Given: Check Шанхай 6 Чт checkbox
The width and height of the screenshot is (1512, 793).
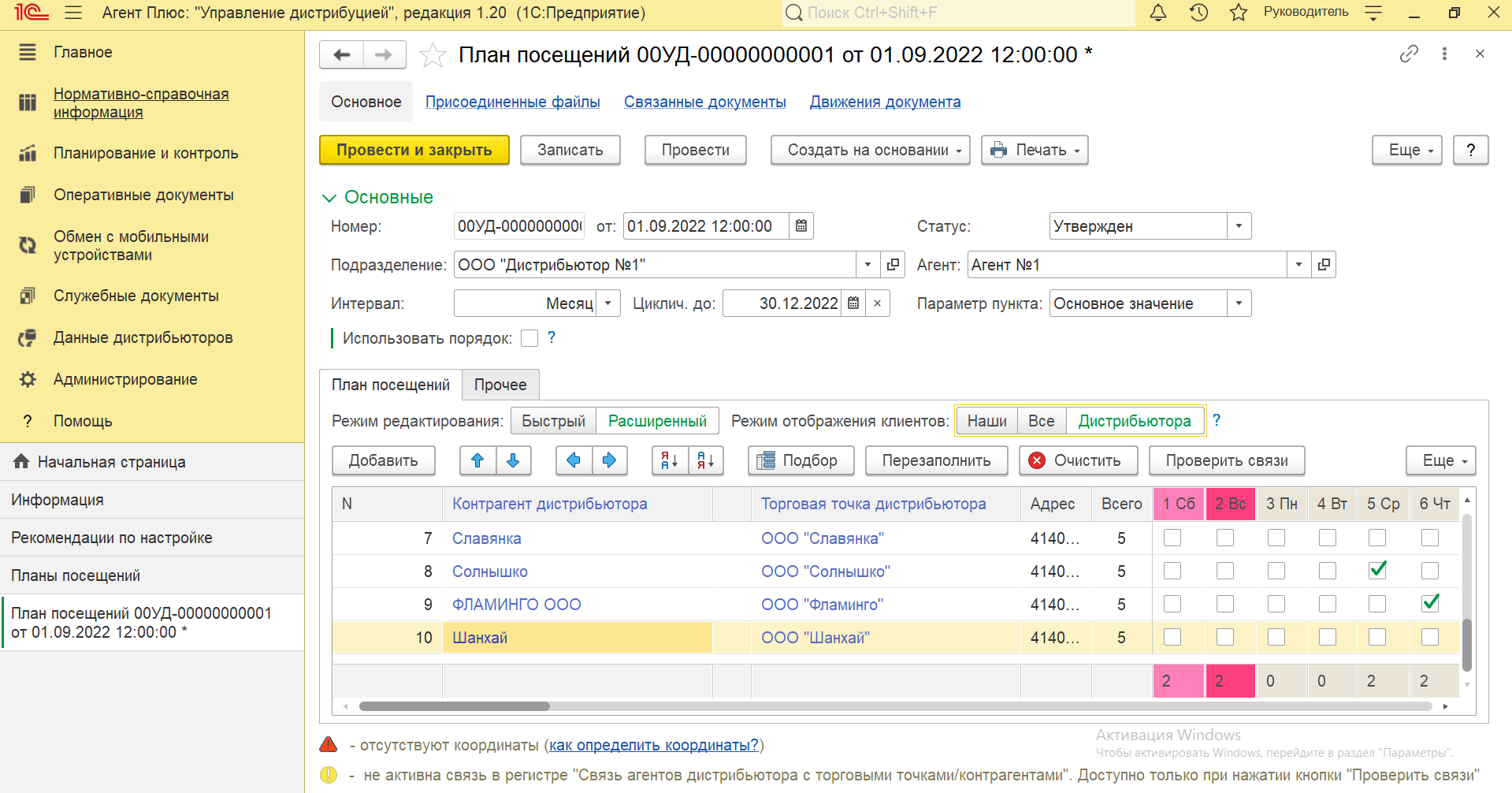Looking at the screenshot, I should (x=1430, y=637).
